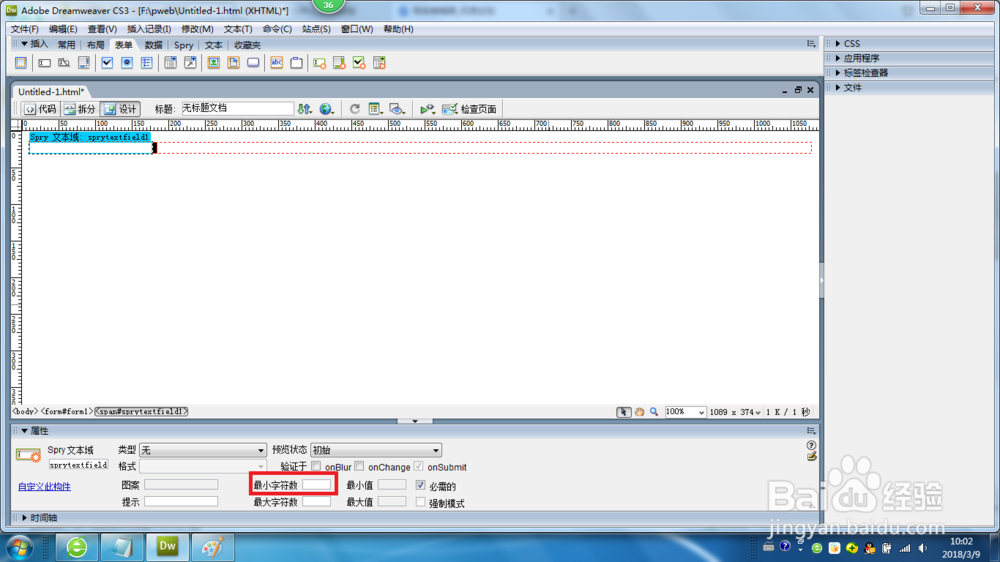Insert a file field icon
The image size is (1000, 562).
(x=233, y=63)
